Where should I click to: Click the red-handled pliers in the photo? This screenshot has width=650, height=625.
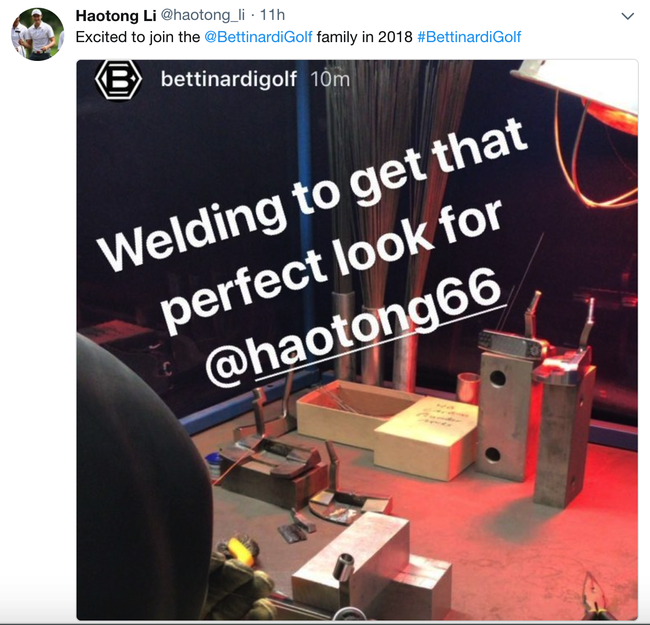596,597
